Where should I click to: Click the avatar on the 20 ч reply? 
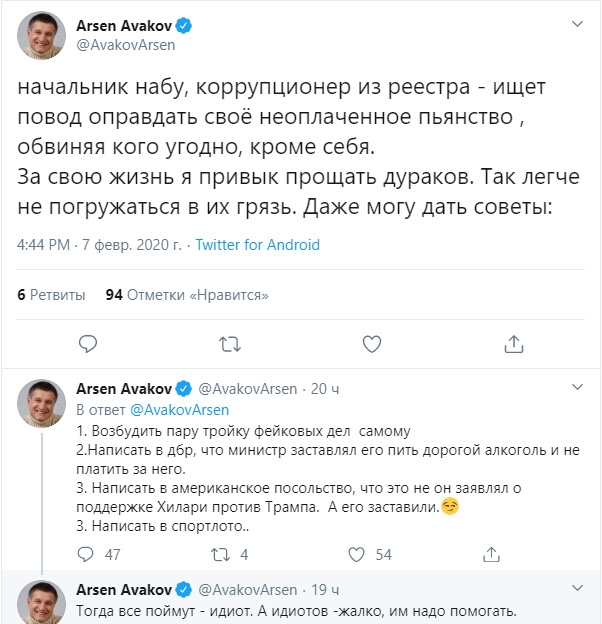(42, 405)
